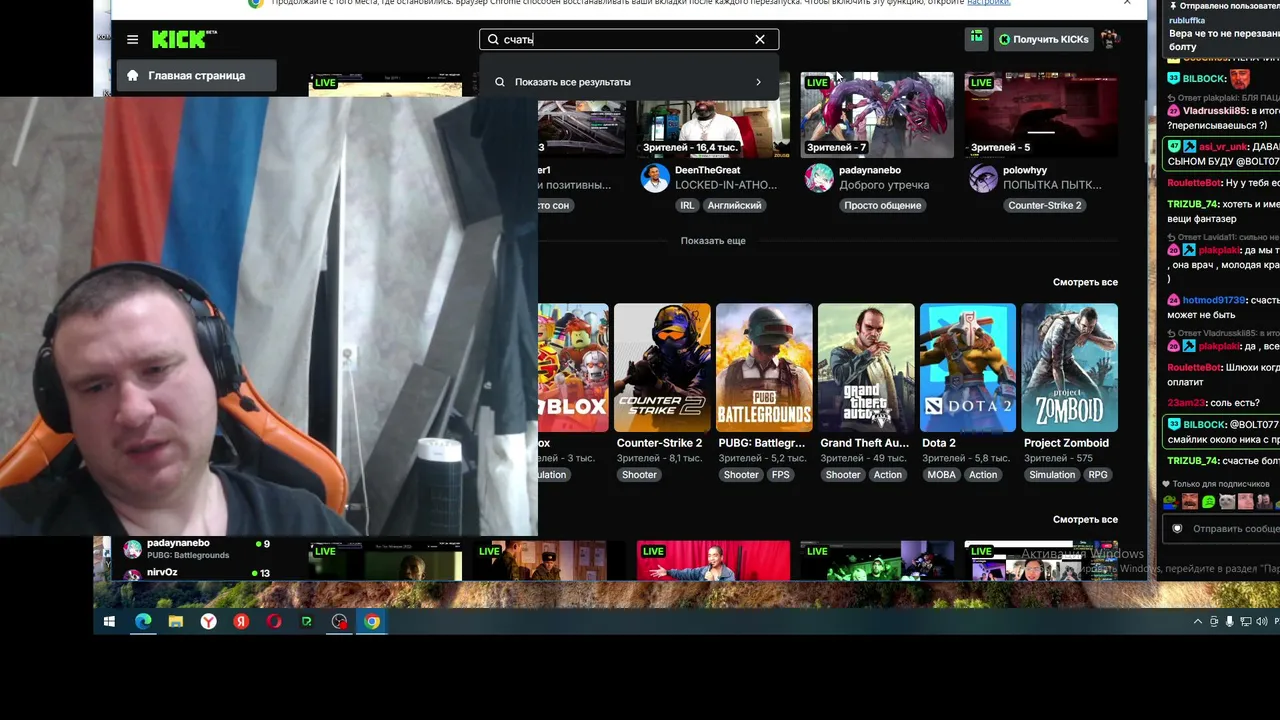Click the lower 'Смотреть все' link
The height and width of the screenshot is (720, 1280).
(1085, 520)
